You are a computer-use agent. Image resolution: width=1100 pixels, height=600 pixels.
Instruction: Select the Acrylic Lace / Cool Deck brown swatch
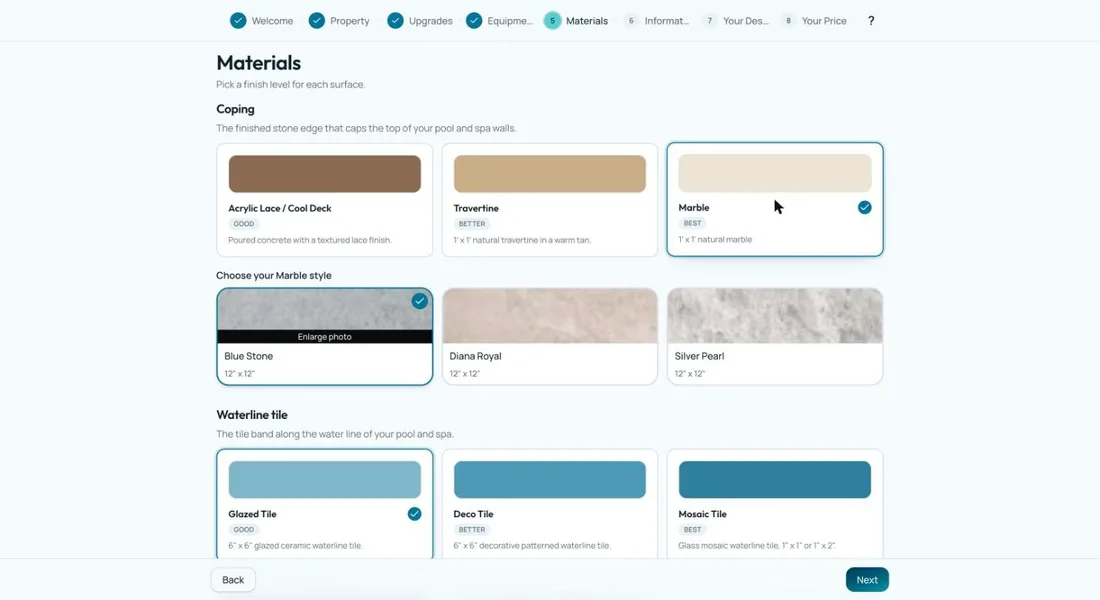[325, 174]
